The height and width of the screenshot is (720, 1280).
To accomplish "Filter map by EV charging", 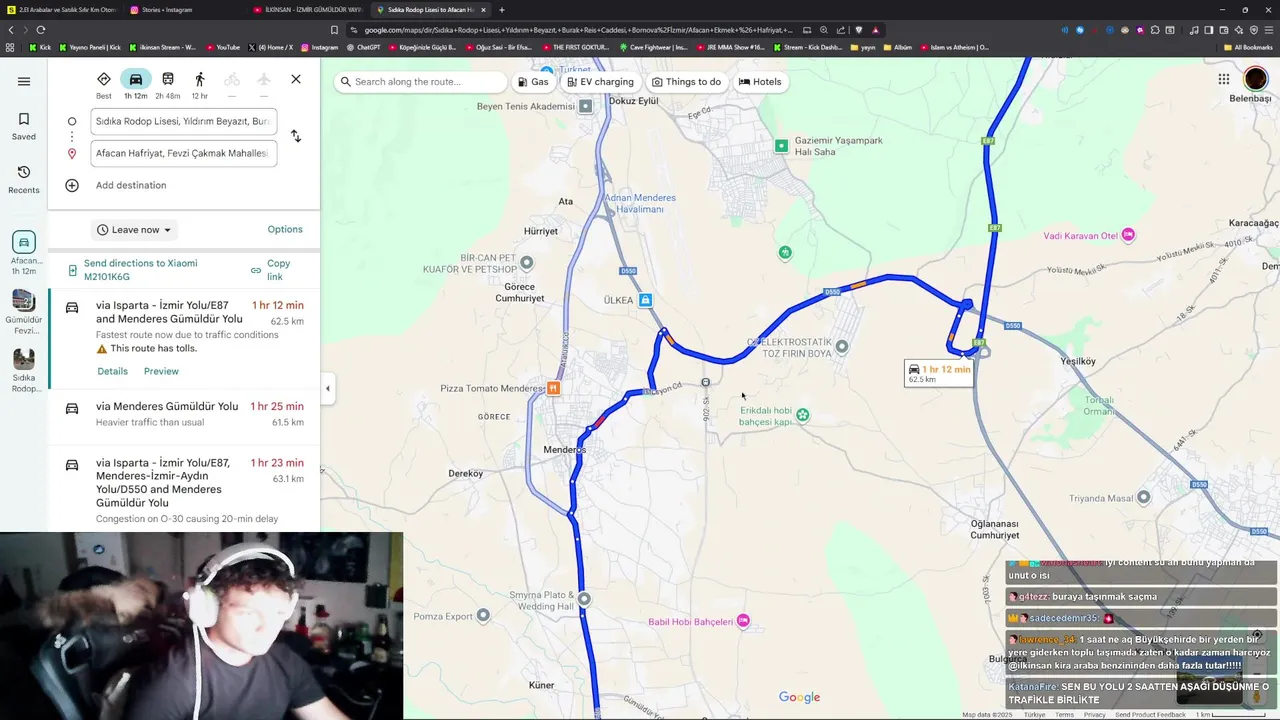I will [x=600, y=82].
